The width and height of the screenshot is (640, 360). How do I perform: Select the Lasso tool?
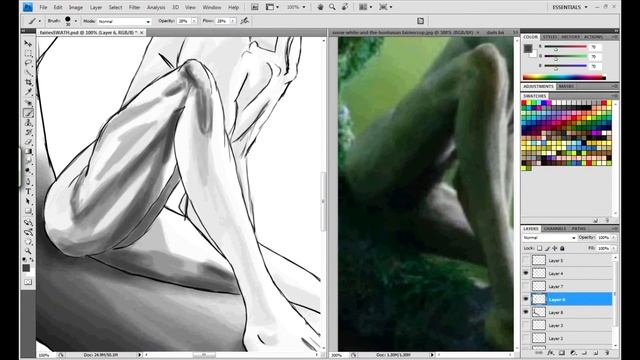28,63
